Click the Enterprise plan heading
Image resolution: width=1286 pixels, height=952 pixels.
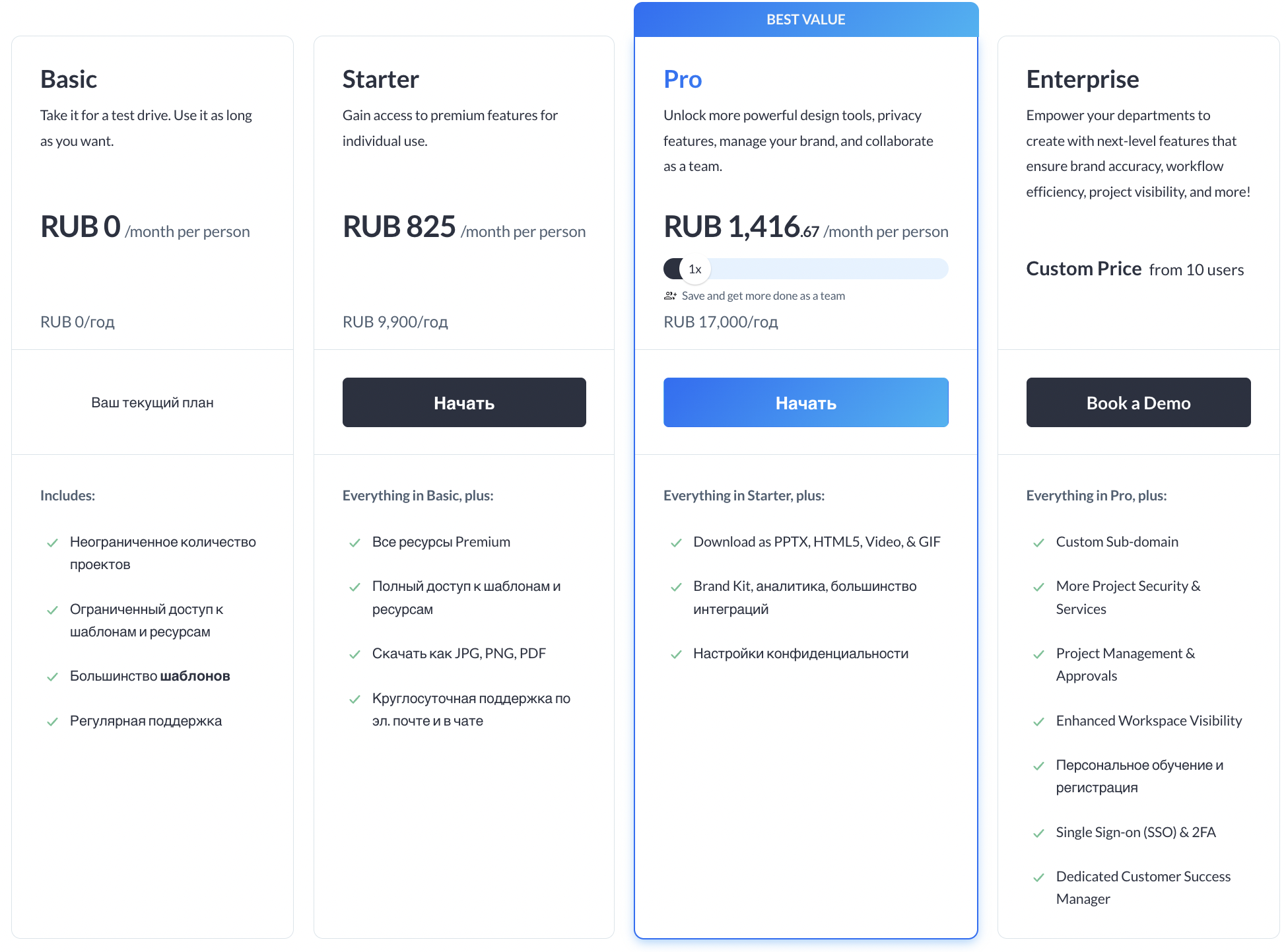point(1083,79)
